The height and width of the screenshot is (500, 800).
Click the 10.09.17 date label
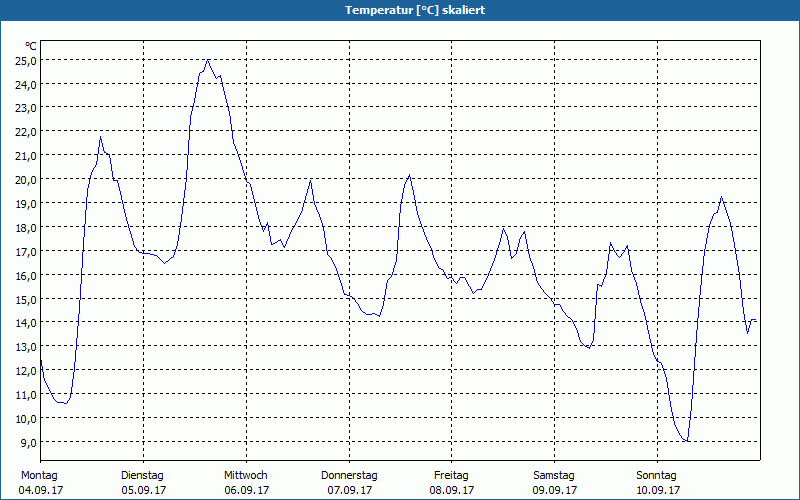(658, 490)
